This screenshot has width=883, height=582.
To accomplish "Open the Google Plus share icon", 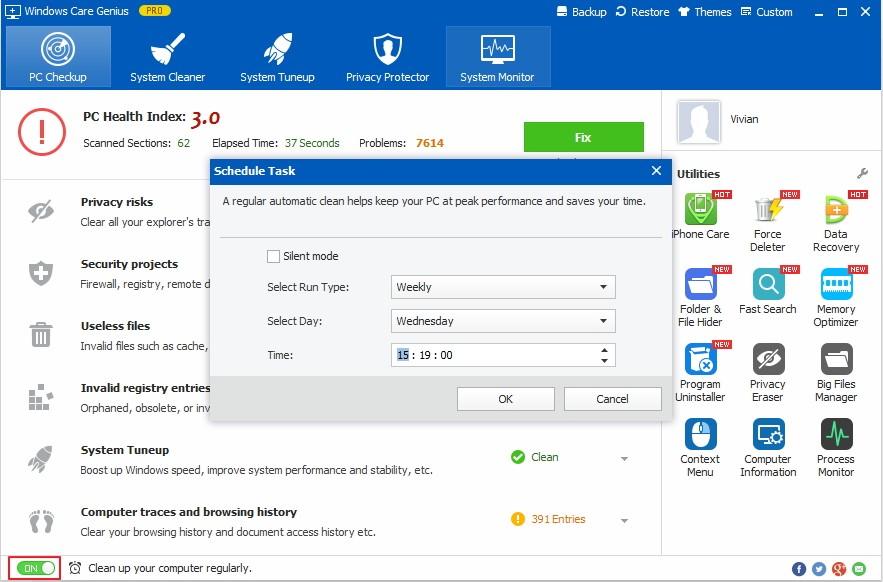I will pyautogui.click(x=839, y=568).
